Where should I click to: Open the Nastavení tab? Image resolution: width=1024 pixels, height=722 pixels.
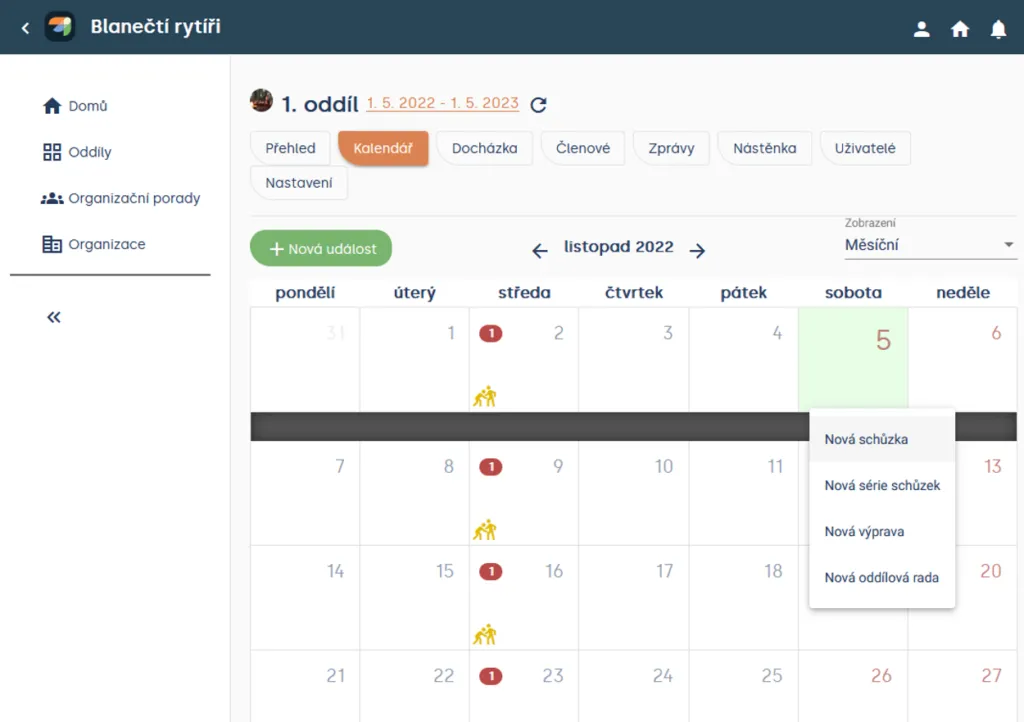pos(298,183)
